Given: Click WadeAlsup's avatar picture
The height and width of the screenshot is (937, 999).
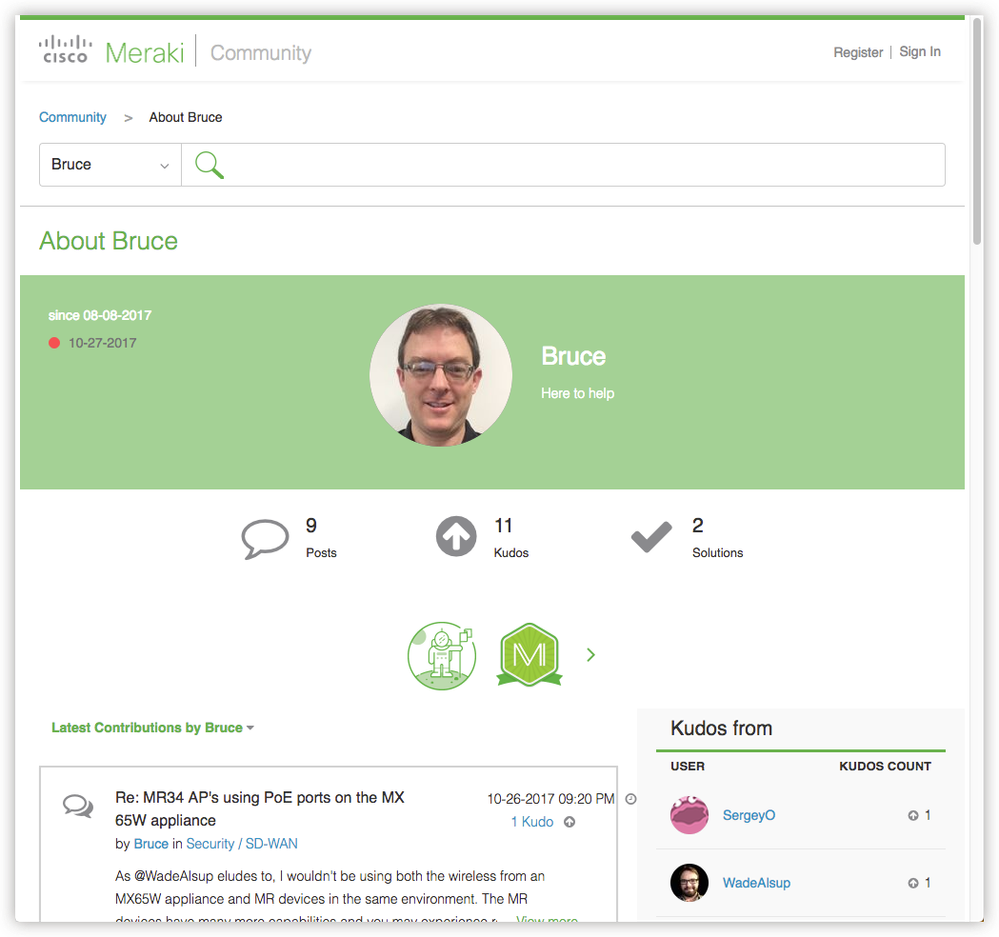Looking at the screenshot, I should point(689,883).
